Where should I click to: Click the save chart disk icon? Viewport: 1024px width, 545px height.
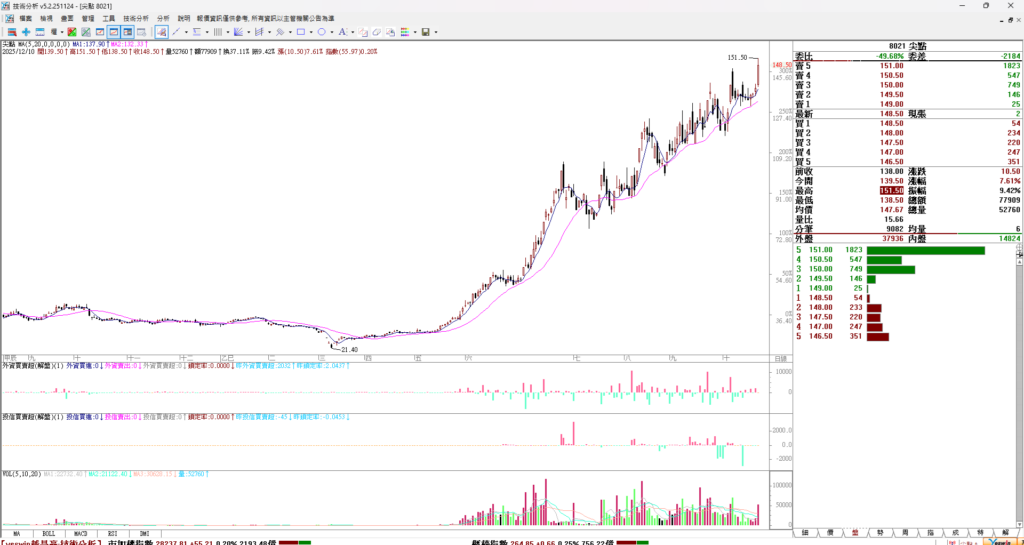tap(425, 32)
